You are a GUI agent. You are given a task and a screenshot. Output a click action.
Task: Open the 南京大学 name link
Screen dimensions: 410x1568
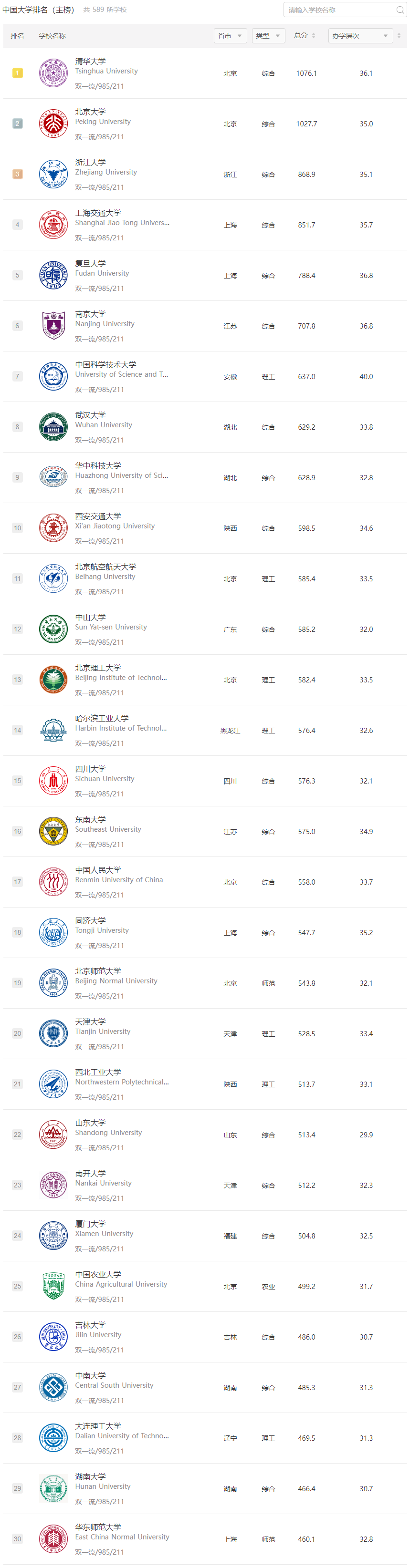90,314
